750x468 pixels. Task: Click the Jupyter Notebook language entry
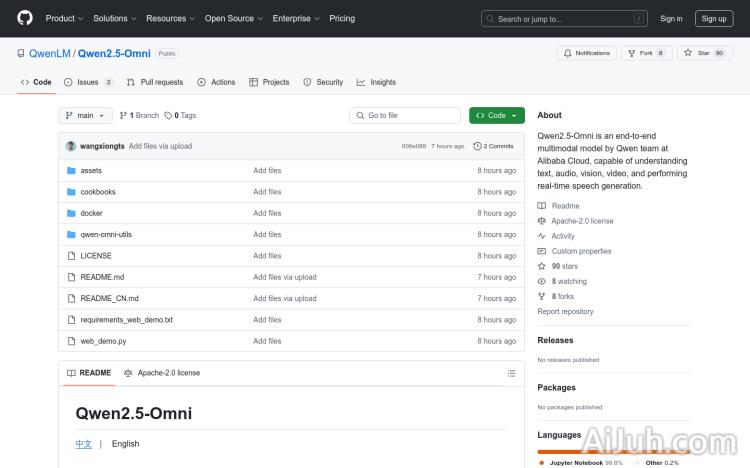click(x=581, y=463)
